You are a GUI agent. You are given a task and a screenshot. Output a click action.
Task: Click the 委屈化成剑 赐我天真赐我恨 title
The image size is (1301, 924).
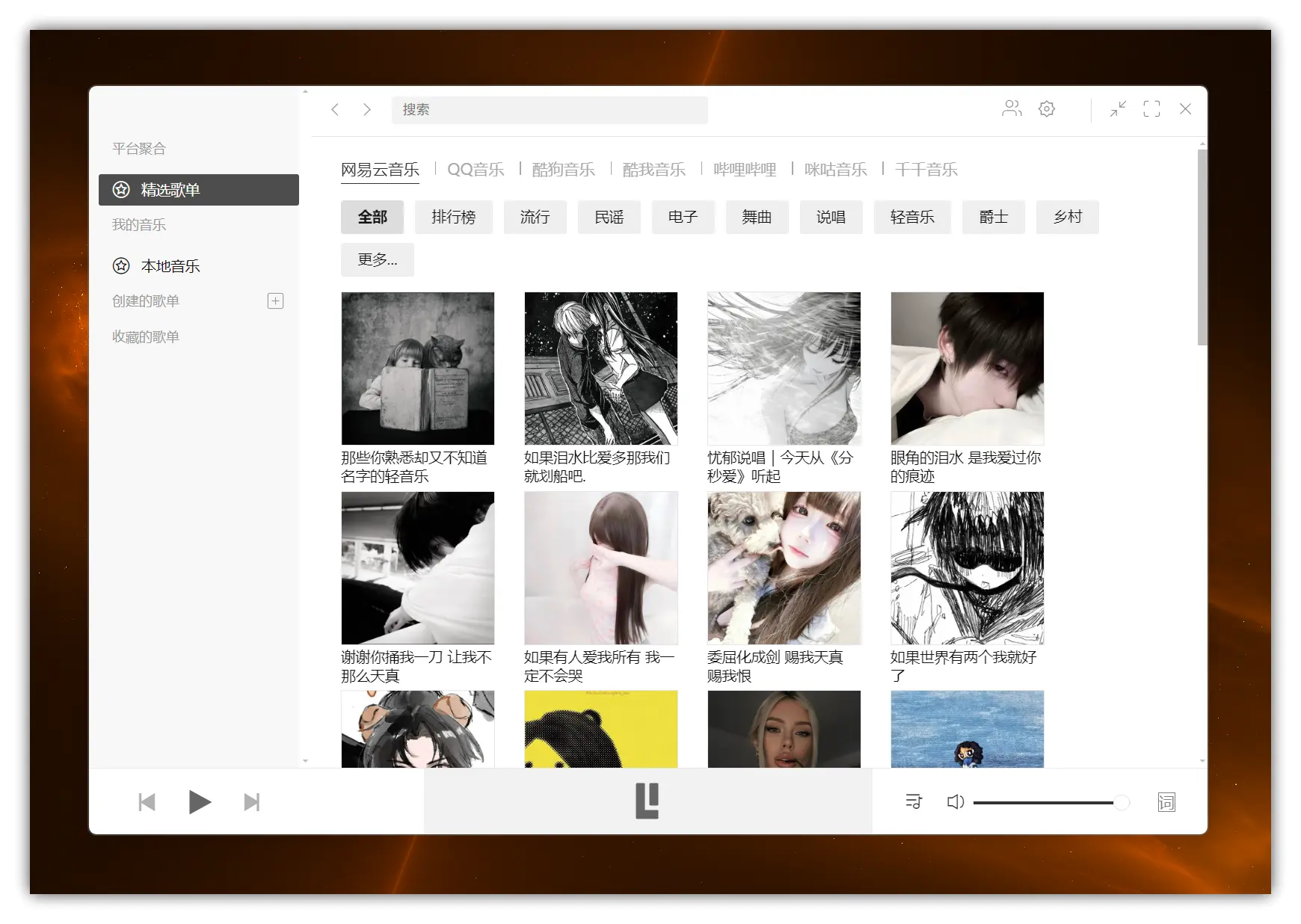pos(775,666)
